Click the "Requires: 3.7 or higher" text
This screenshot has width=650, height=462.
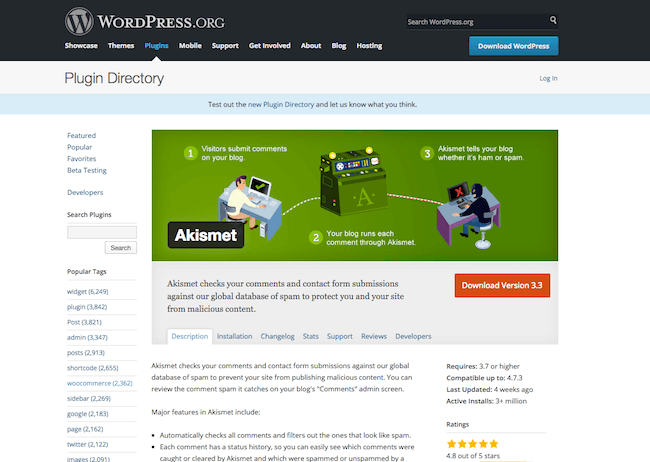[483, 366]
